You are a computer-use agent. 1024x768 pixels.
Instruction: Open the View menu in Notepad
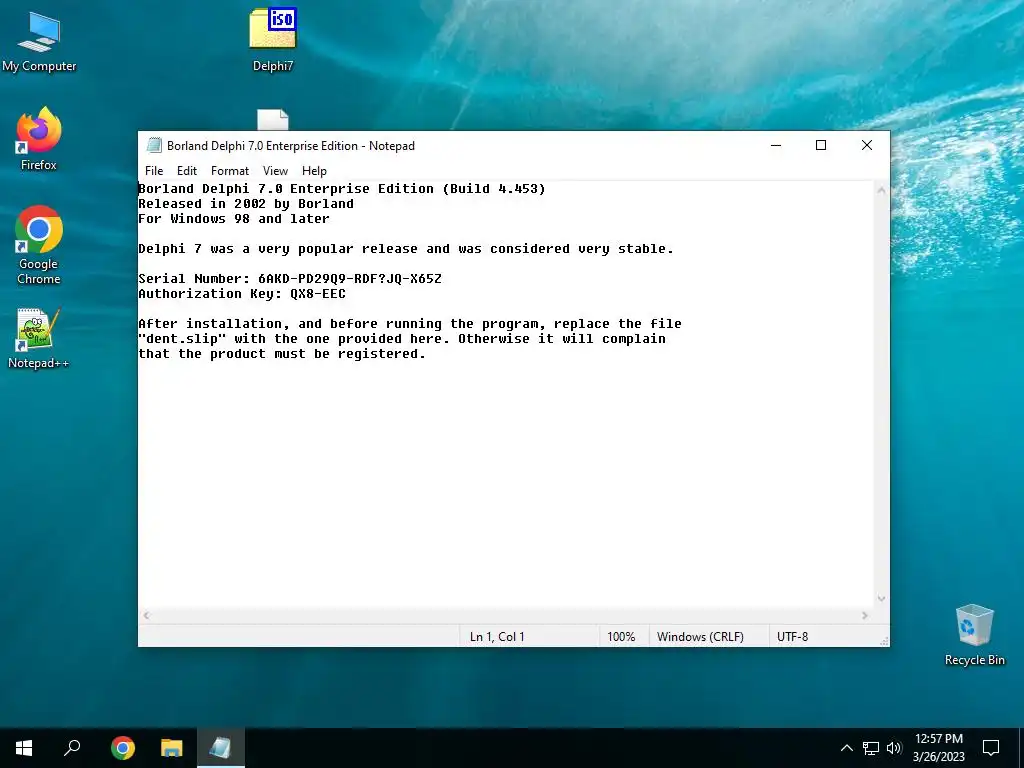pyautogui.click(x=276, y=170)
